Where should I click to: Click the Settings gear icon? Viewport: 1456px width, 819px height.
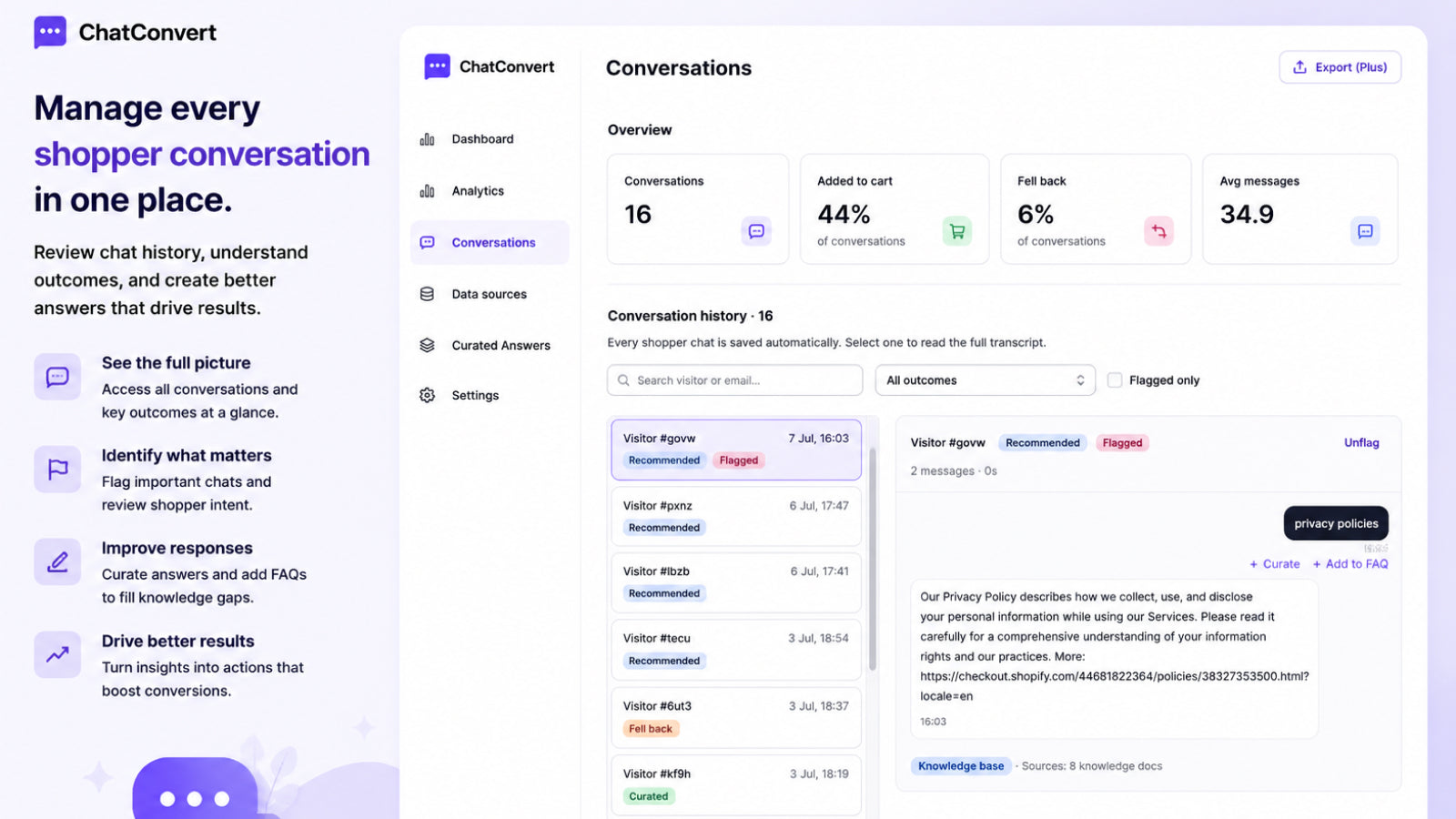427,395
